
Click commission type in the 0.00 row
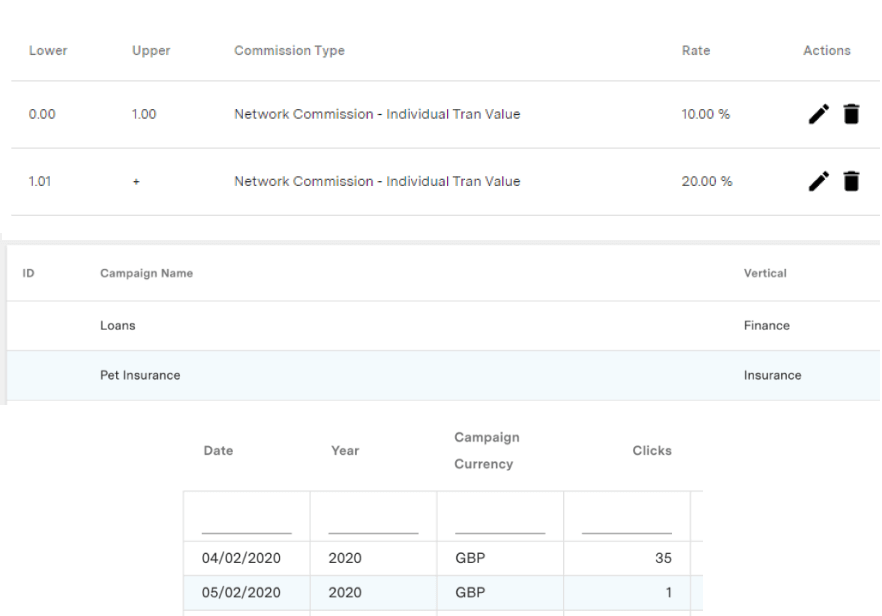coord(377,114)
